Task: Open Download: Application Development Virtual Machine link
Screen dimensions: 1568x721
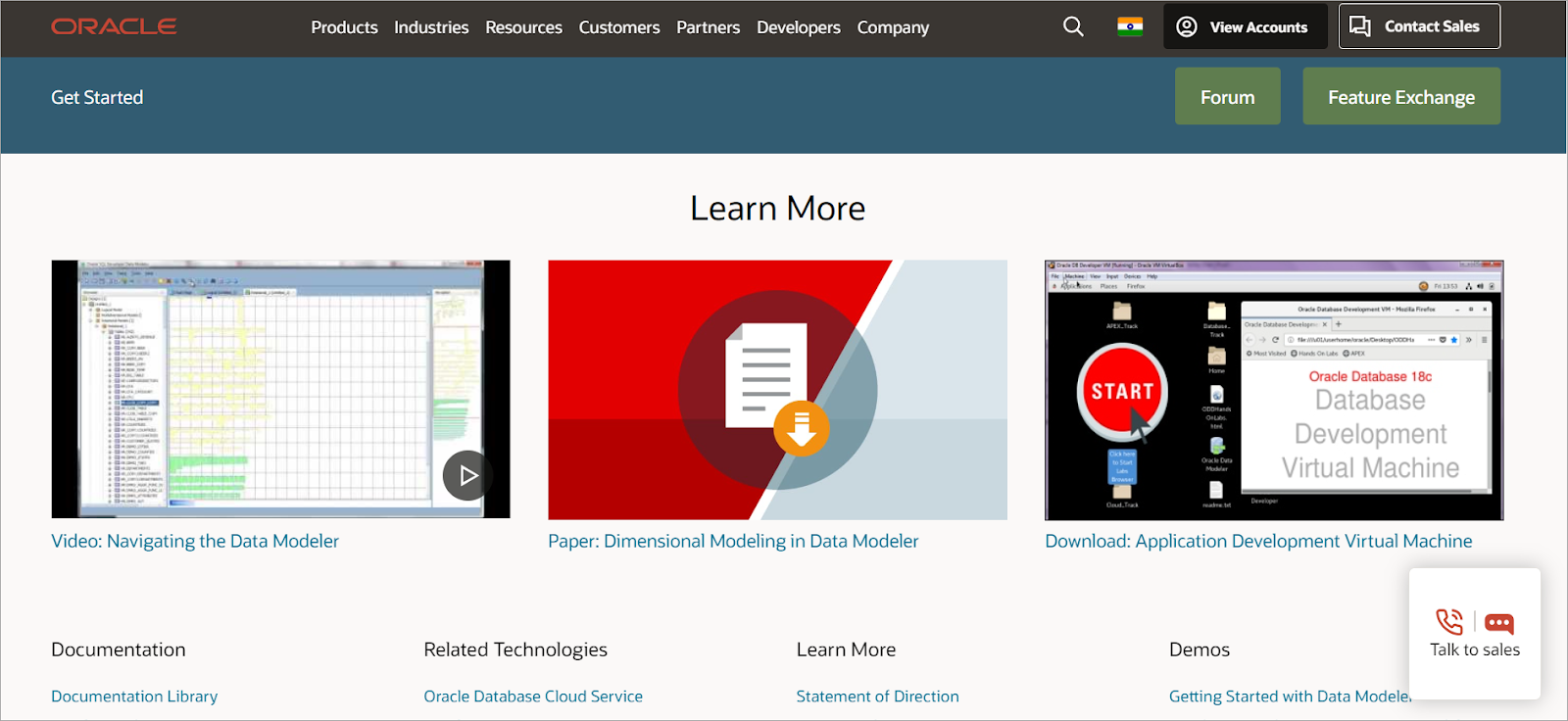Action: click(1258, 541)
